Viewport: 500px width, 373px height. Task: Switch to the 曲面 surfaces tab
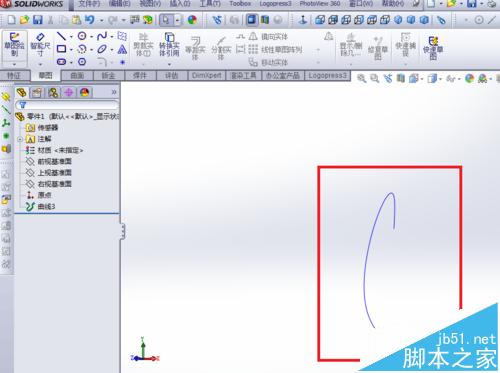(77, 76)
